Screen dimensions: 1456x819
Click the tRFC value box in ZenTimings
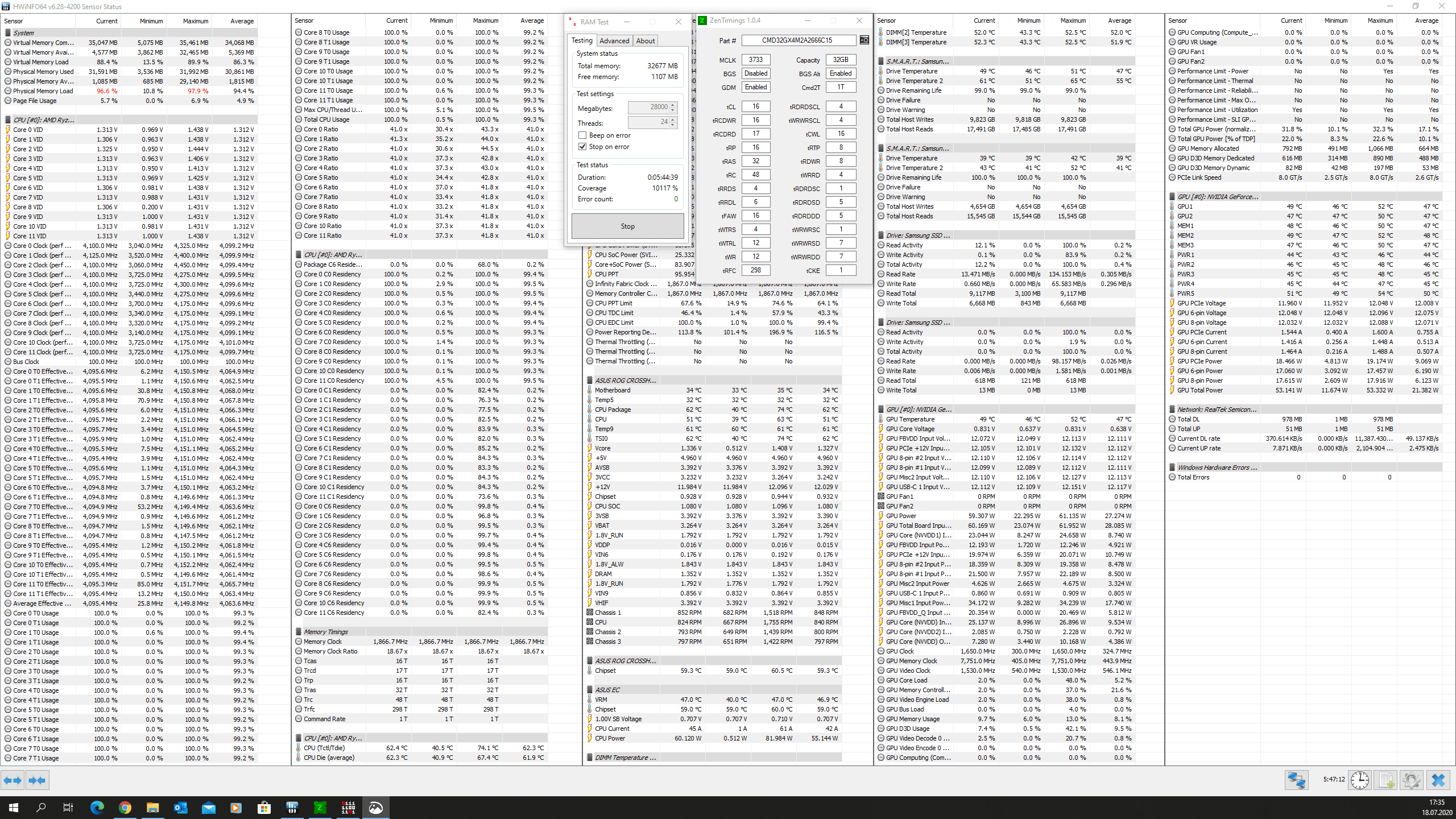pos(756,270)
